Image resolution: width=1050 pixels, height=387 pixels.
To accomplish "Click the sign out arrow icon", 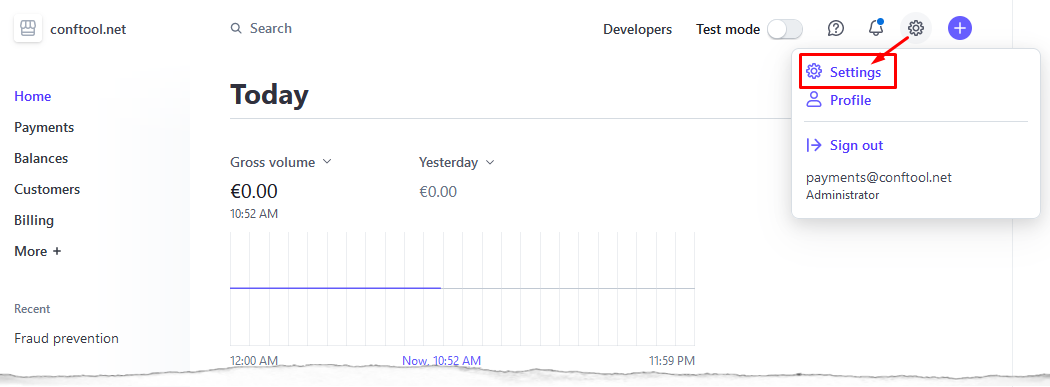I will click(x=814, y=145).
